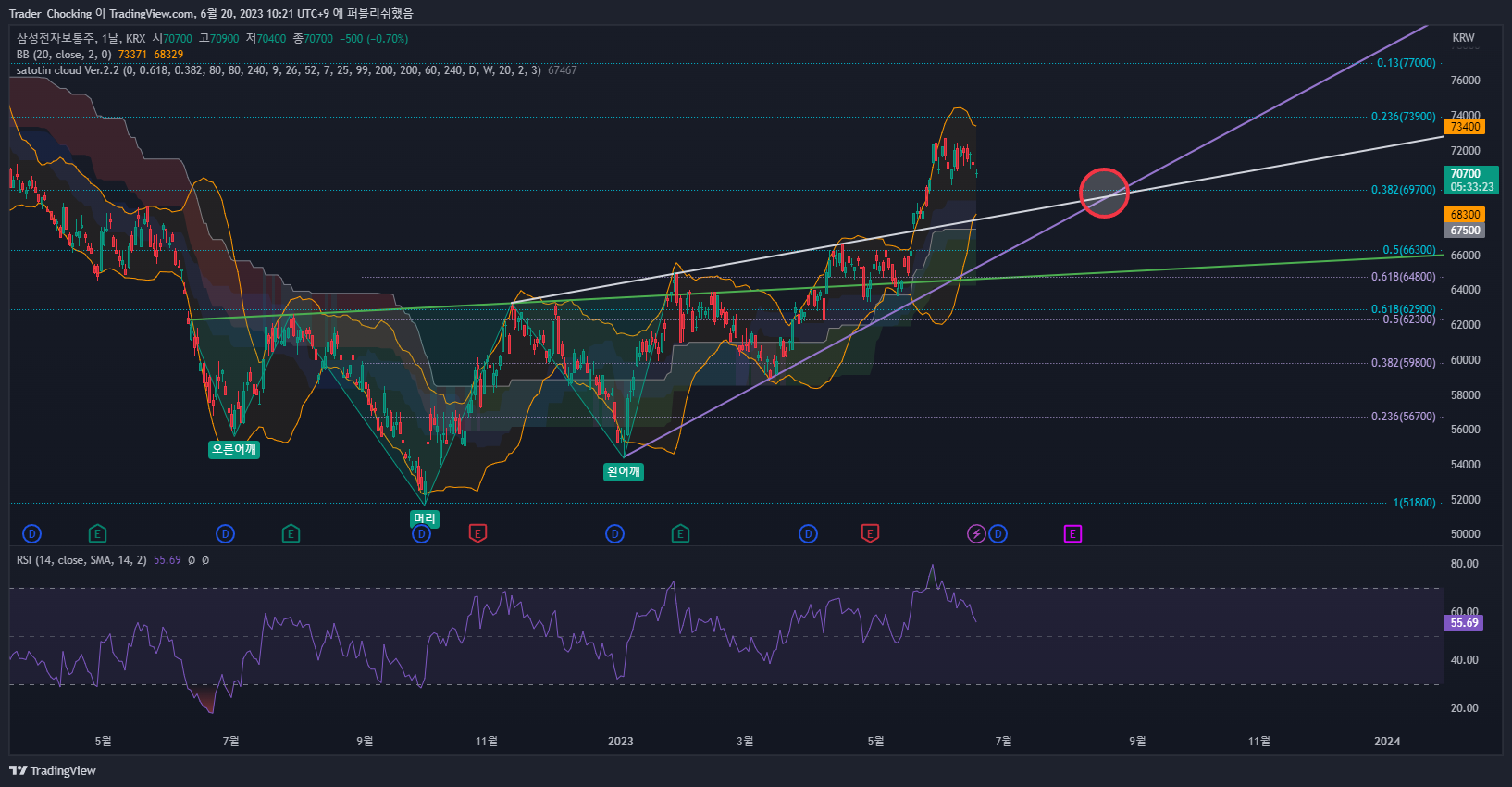Click the 0.618(62900) Fibonacci level label
1512x787 pixels.
1404,309
